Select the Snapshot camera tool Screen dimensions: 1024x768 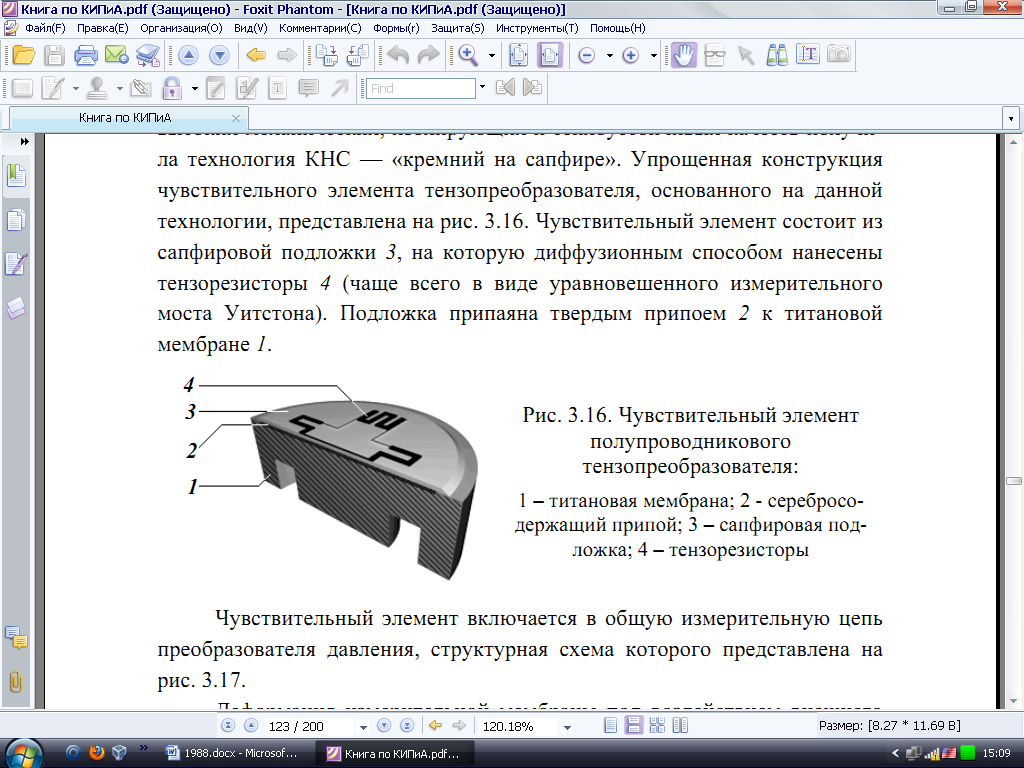(x=839, y=54)
